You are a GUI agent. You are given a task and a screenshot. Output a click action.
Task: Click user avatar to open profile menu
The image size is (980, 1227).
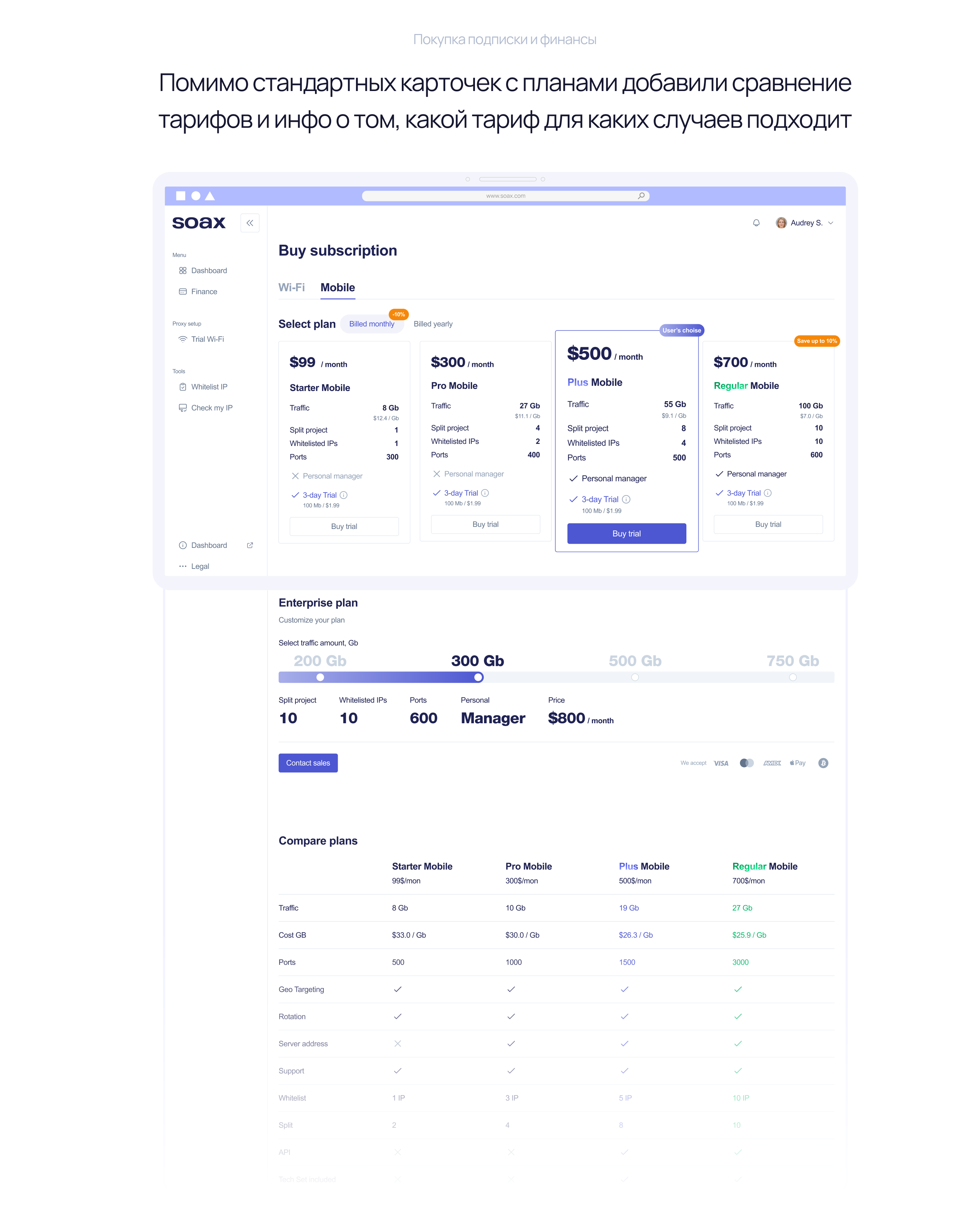[x=781, y=223]
